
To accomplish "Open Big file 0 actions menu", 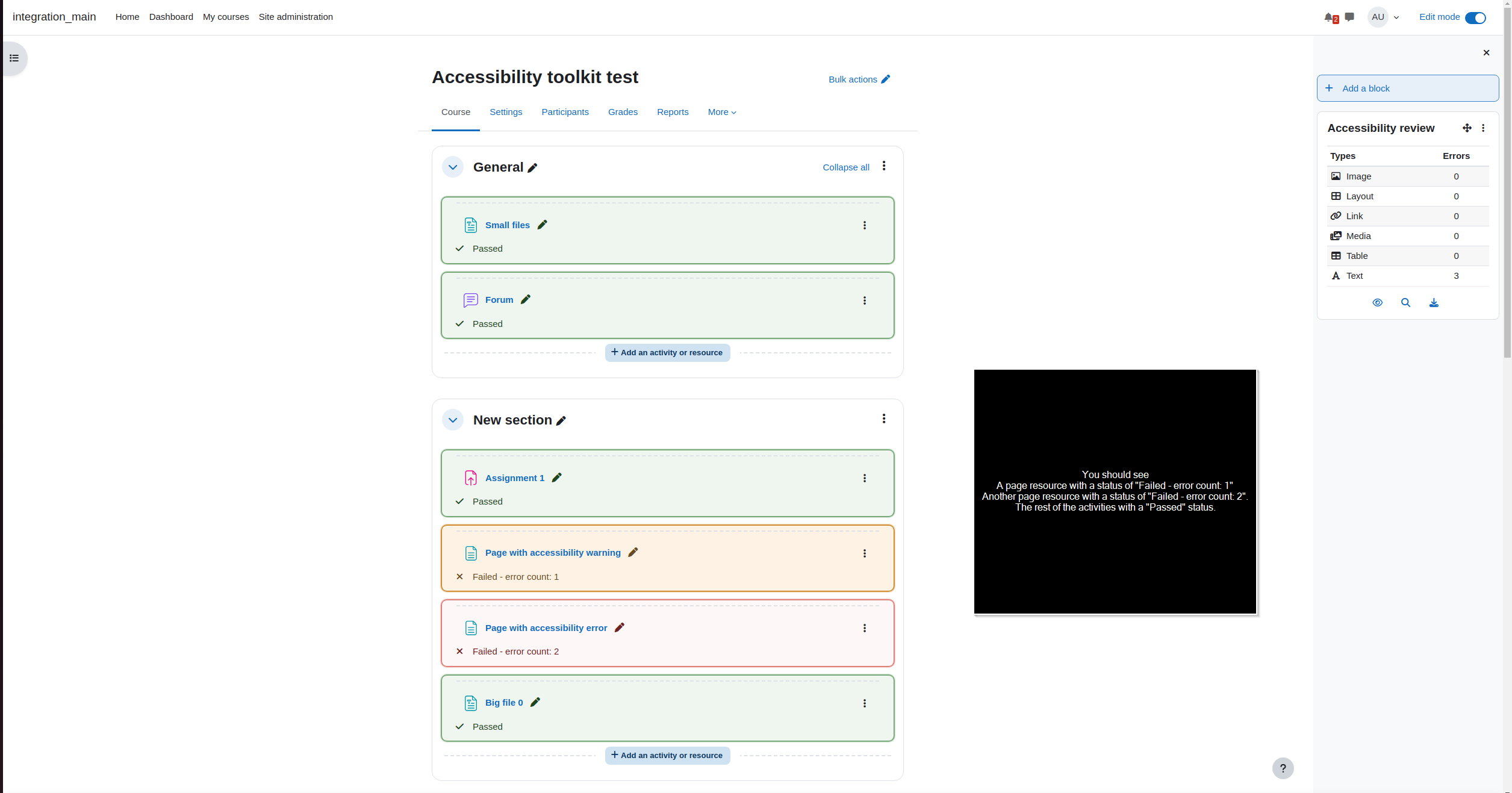I will pyautogui.click(x=865, y=703).
